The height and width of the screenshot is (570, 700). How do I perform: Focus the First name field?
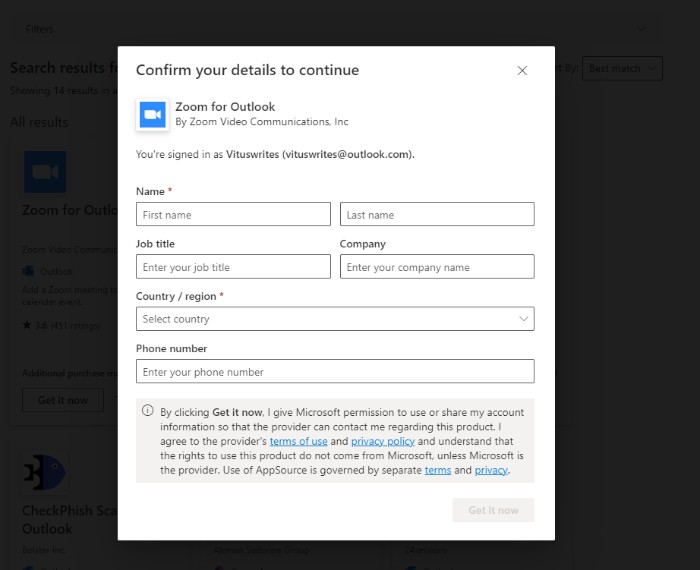click(x=233, y=214)
